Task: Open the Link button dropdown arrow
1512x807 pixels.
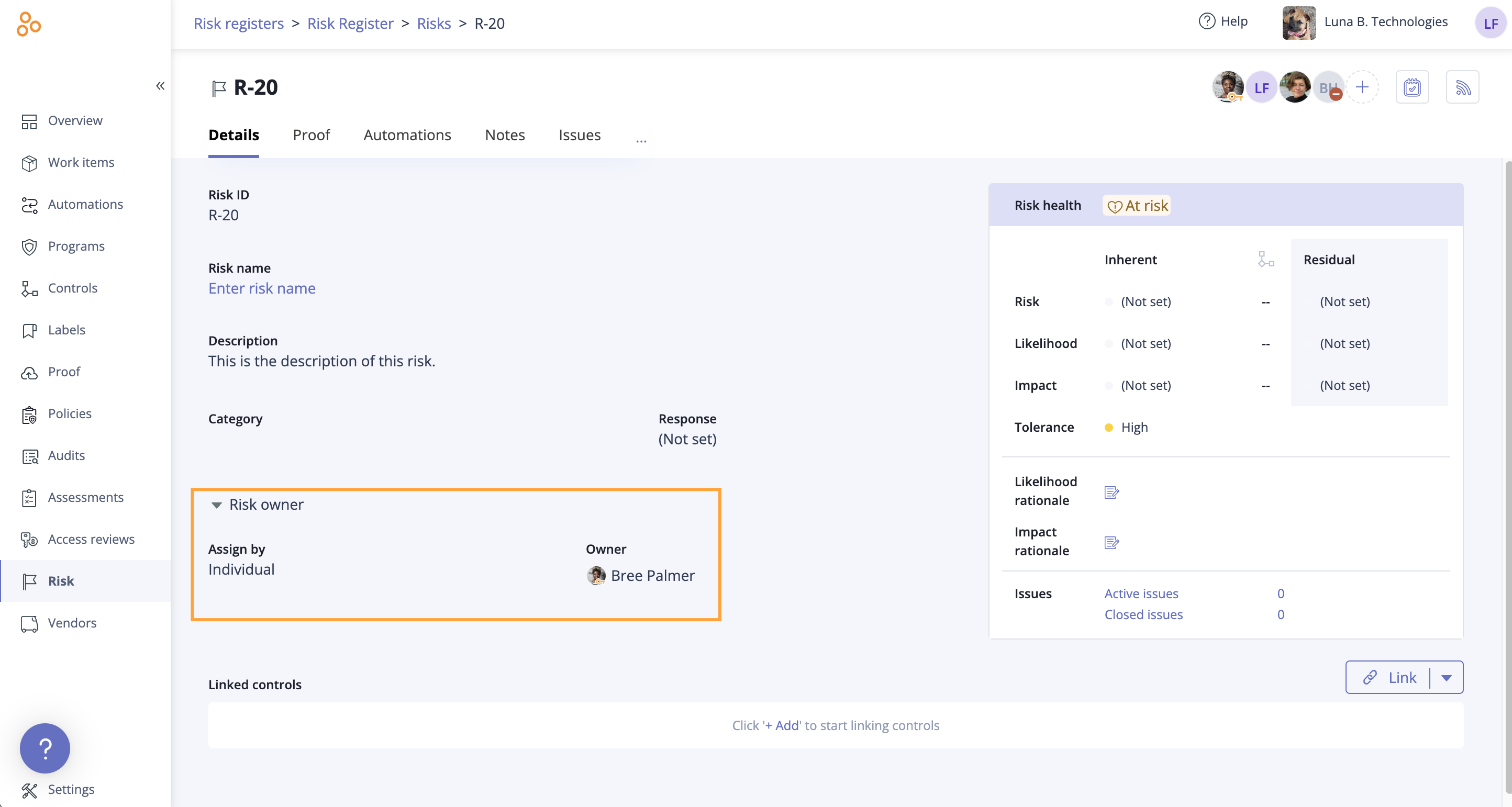Action: click(1446, 677)
